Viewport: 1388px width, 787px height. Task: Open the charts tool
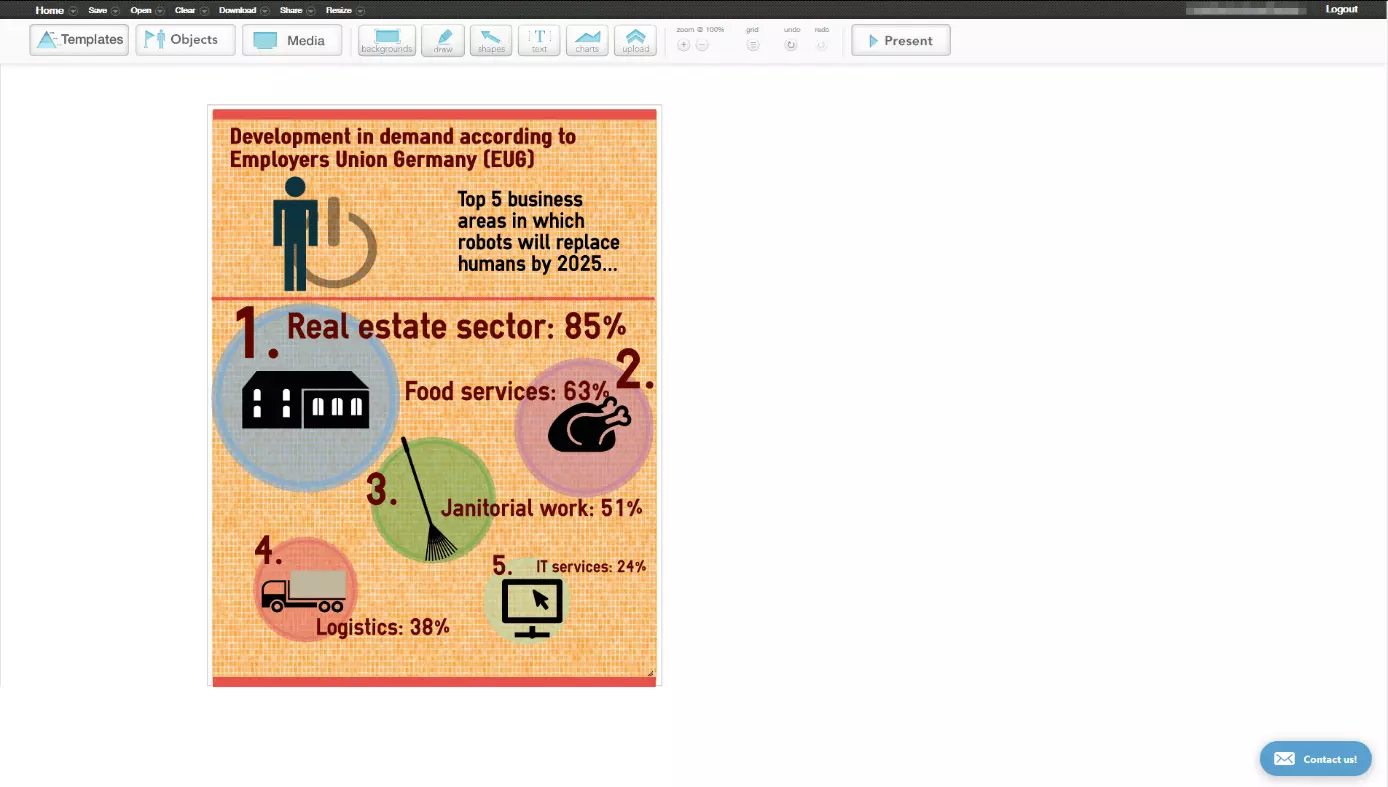coord(587,41)
